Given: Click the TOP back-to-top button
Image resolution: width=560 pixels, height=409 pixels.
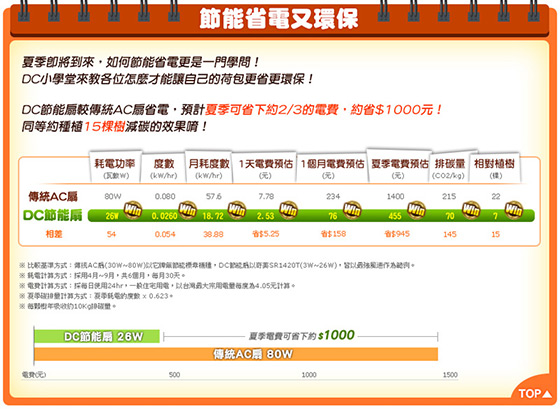Looking at the screenshot, I should 535,393.
